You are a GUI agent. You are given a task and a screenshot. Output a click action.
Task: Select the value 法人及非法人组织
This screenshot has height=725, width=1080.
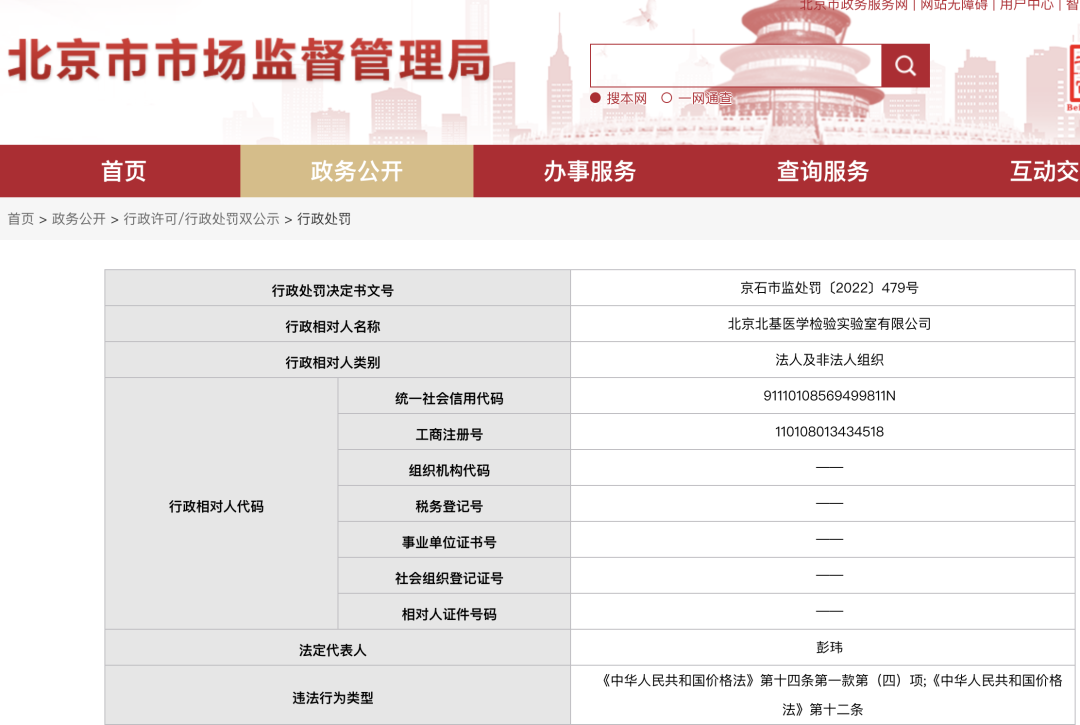click(829, 359)
